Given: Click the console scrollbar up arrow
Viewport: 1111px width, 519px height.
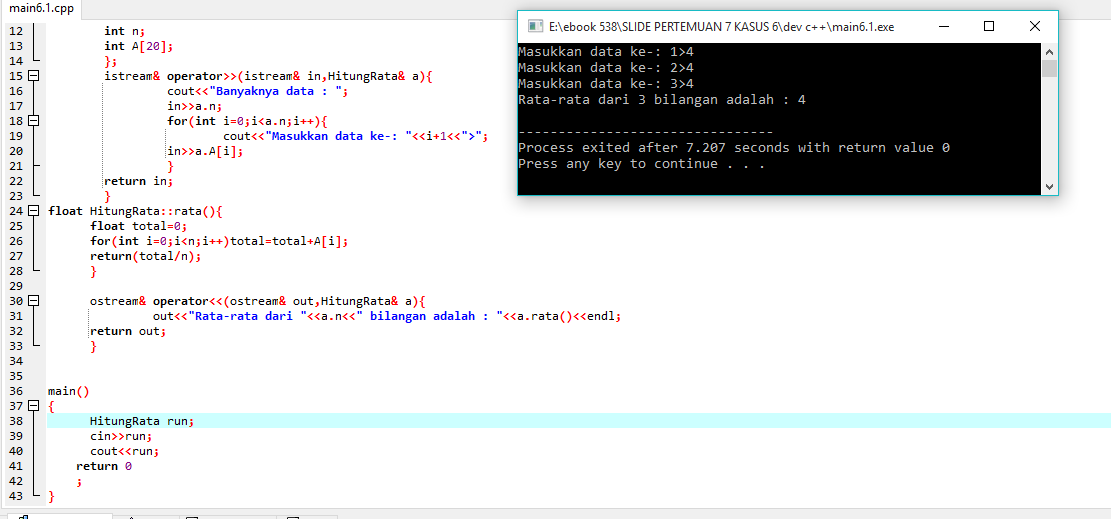Looking at the screenshot, I should pyautogui.click(x=1049, y=52).
